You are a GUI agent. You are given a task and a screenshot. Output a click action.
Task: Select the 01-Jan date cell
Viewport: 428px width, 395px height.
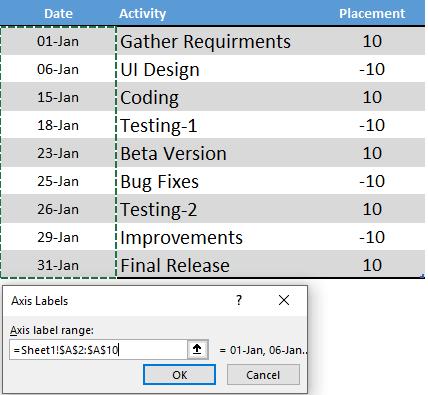click(58, 41)
